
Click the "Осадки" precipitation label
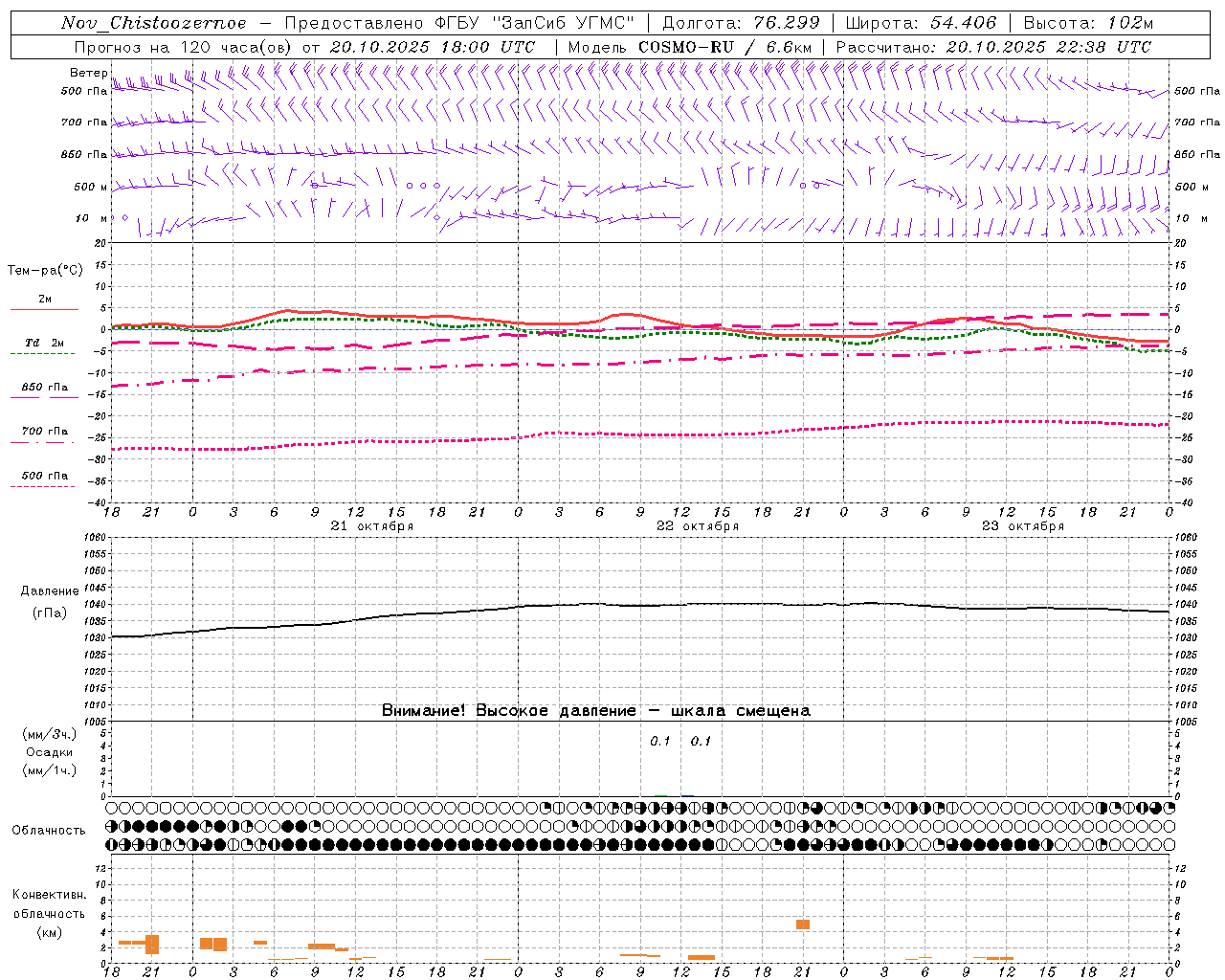click(50, 752)
